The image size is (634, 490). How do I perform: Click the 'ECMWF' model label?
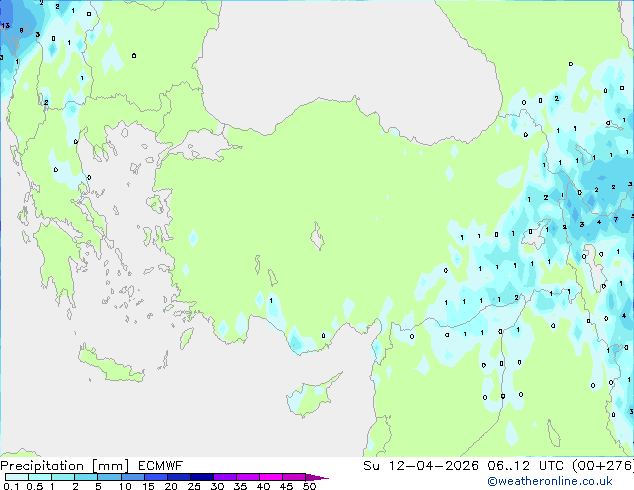click(161, 466)
